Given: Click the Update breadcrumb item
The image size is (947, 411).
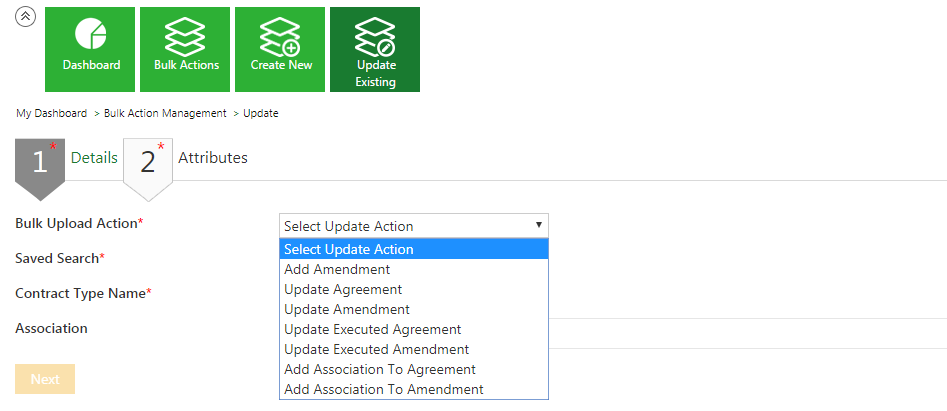Looking at the screenshot, I should [261, 113].
